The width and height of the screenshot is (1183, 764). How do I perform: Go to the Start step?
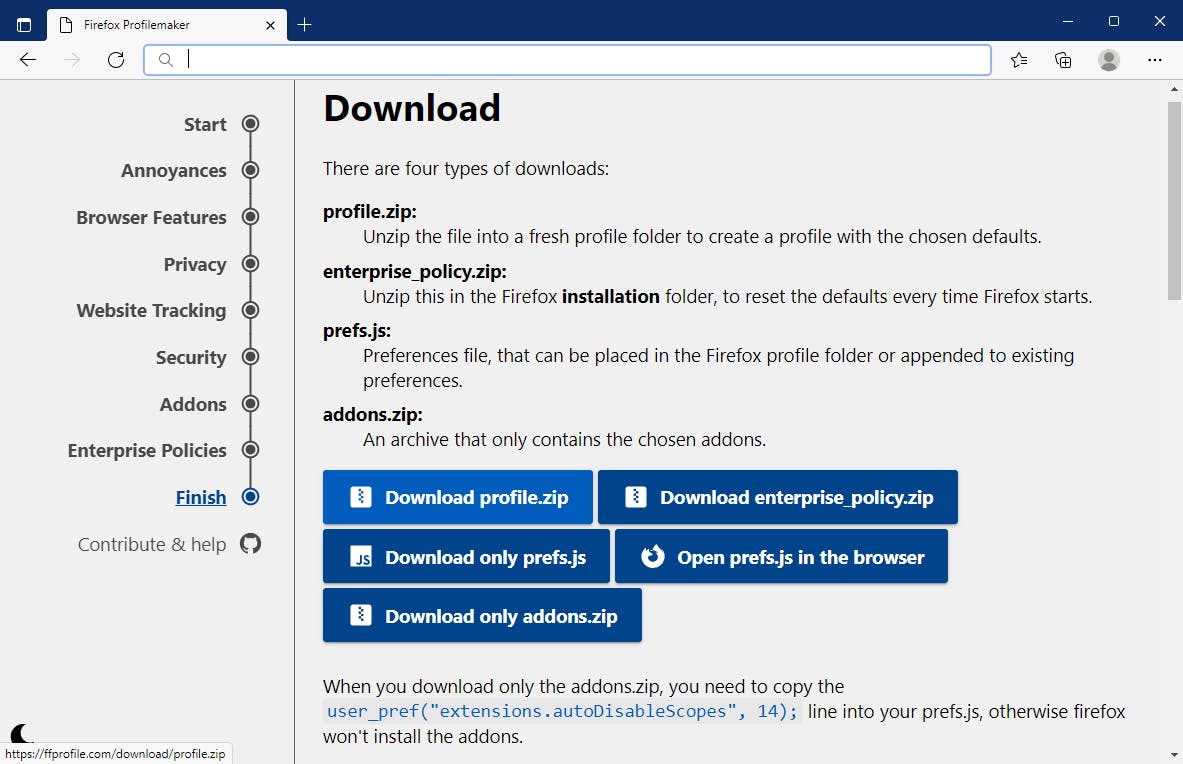point(205,124)
